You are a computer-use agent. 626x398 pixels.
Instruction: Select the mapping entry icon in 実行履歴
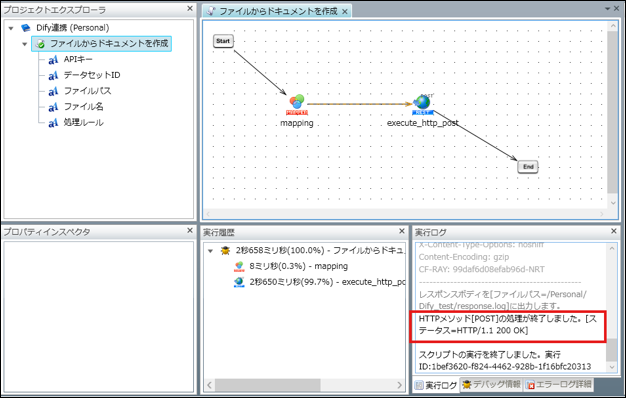click(x=239, y=266)
